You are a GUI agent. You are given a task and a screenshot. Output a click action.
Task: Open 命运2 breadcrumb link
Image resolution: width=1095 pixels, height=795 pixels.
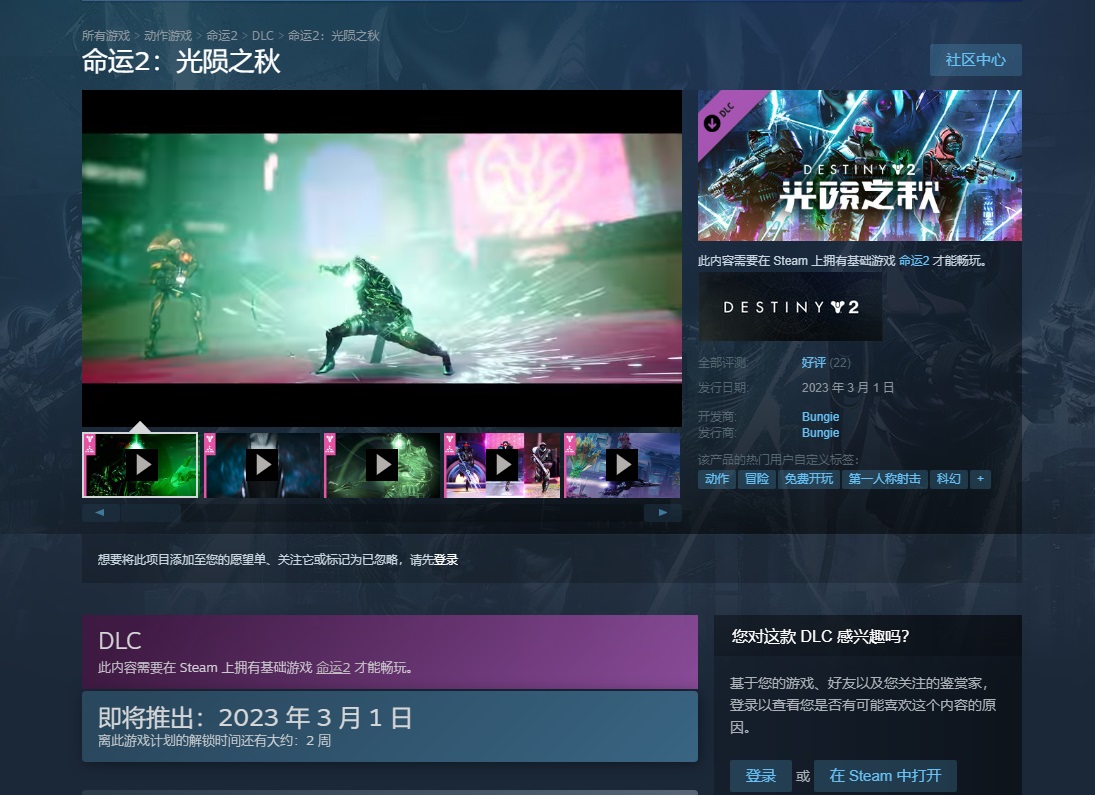[222, 36]
